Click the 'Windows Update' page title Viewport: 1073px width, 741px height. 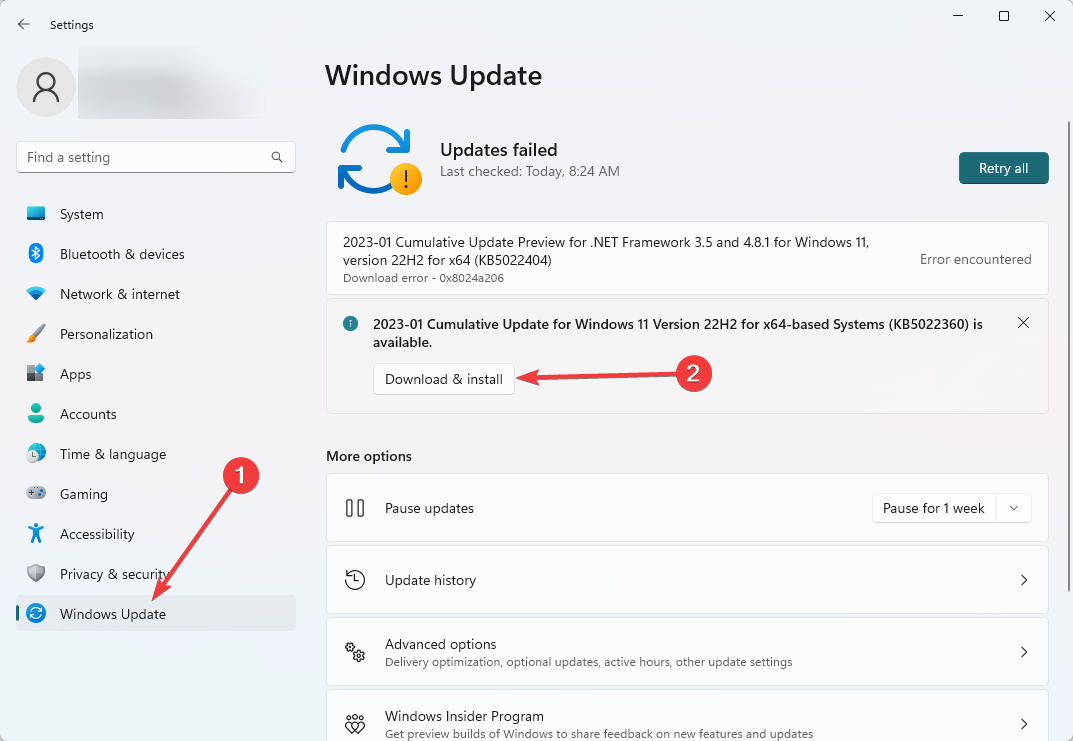[433, 75]
